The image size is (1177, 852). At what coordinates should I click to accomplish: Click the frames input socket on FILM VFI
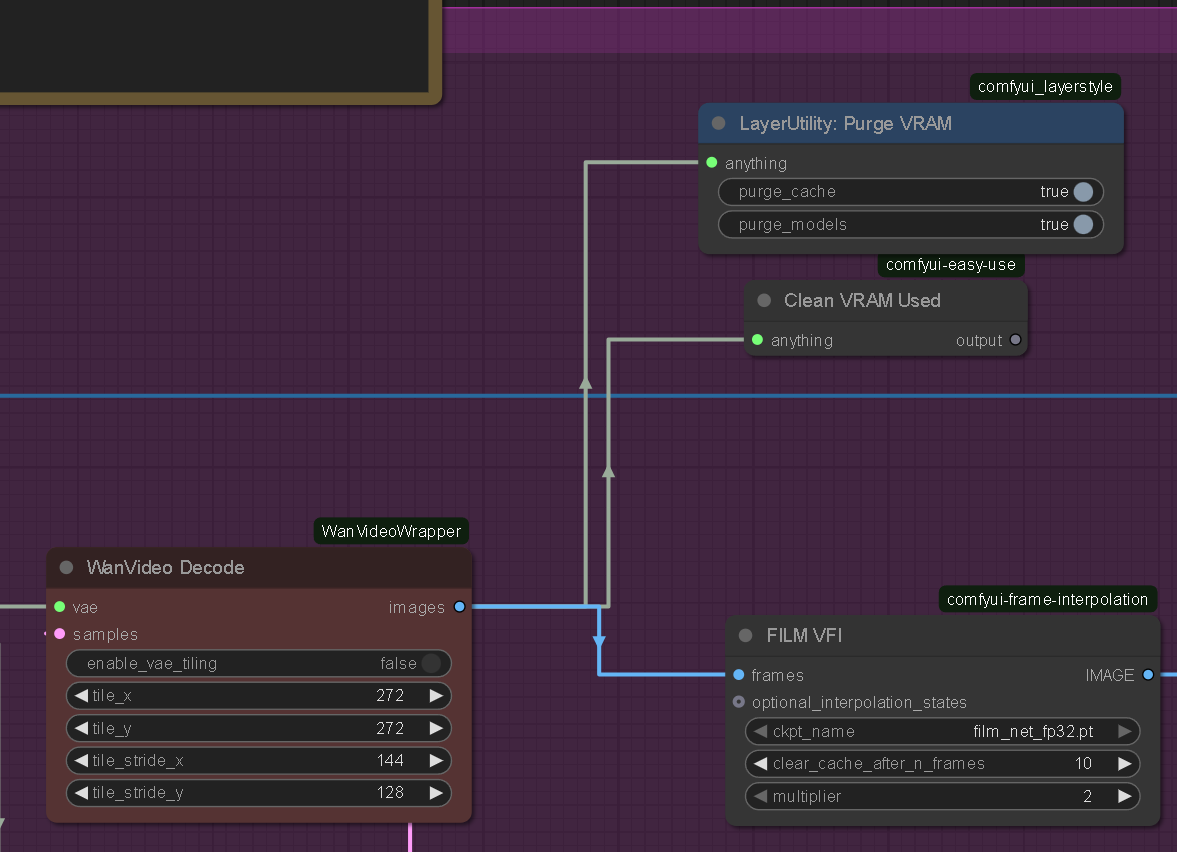click(739, 675)
